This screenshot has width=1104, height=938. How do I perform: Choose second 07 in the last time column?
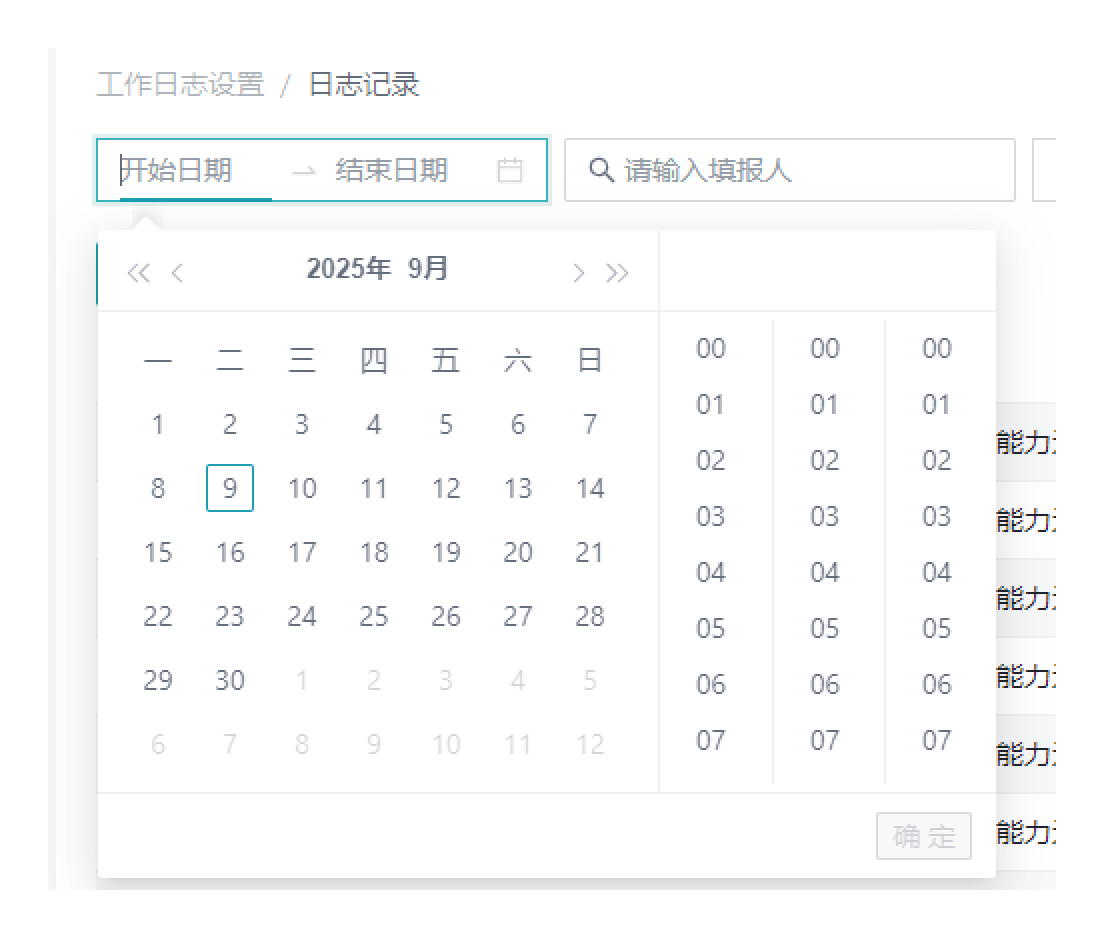(937, 740)
